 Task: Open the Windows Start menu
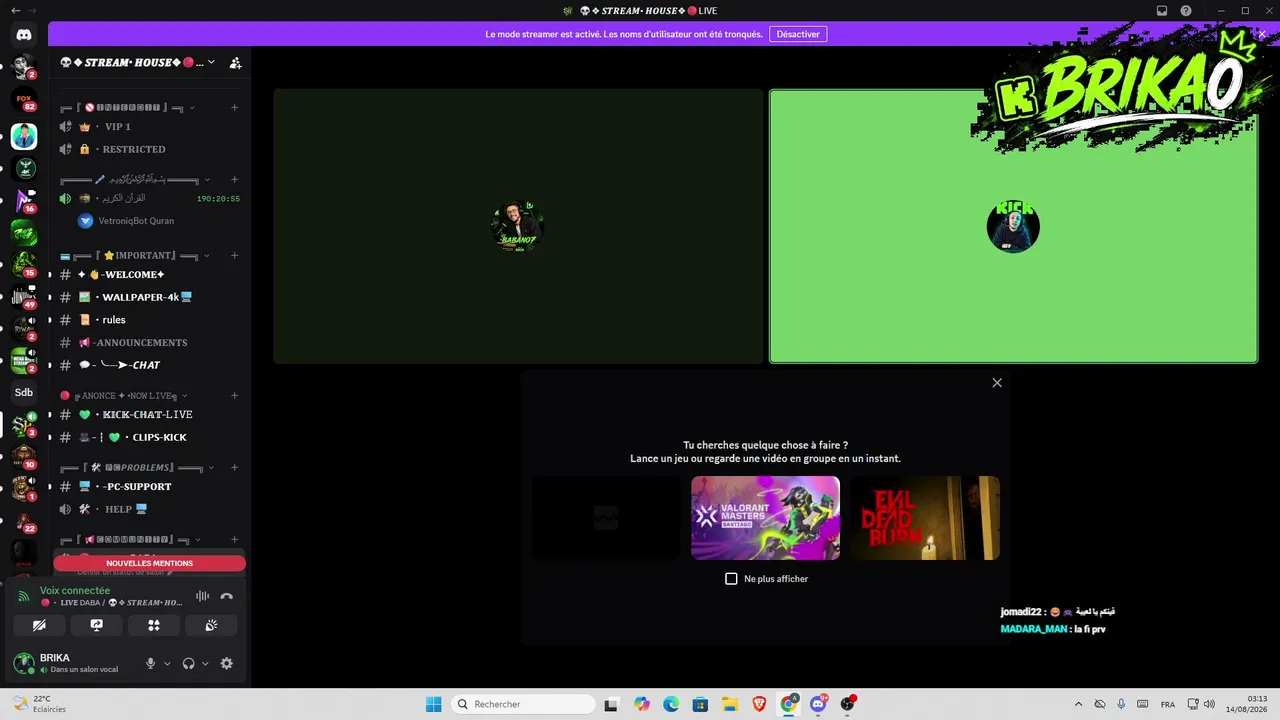click(x=433, y=704)
